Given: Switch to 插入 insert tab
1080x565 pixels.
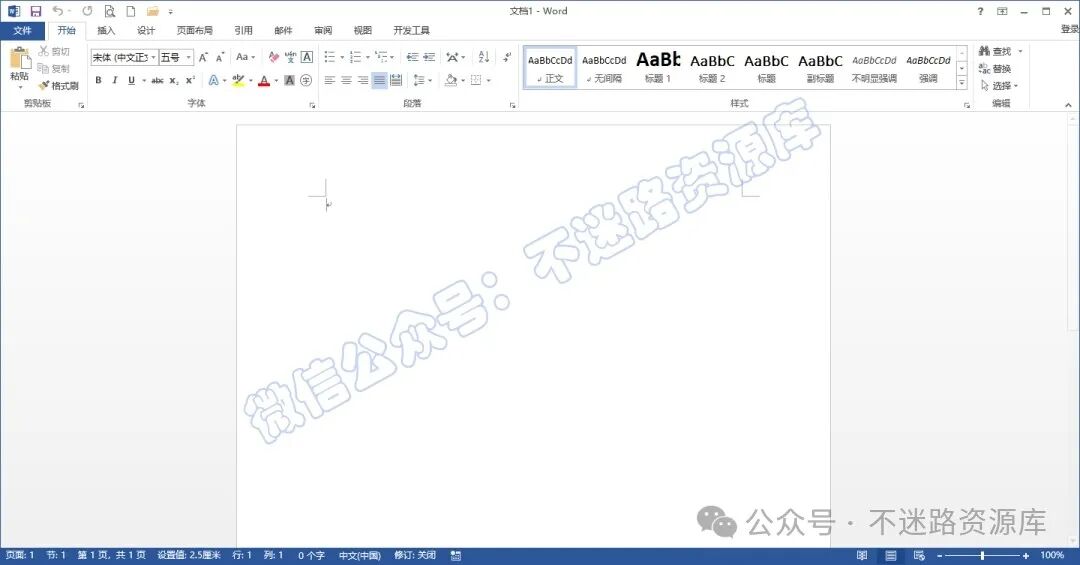Looking at the screenshot, I should click(105, 30).
